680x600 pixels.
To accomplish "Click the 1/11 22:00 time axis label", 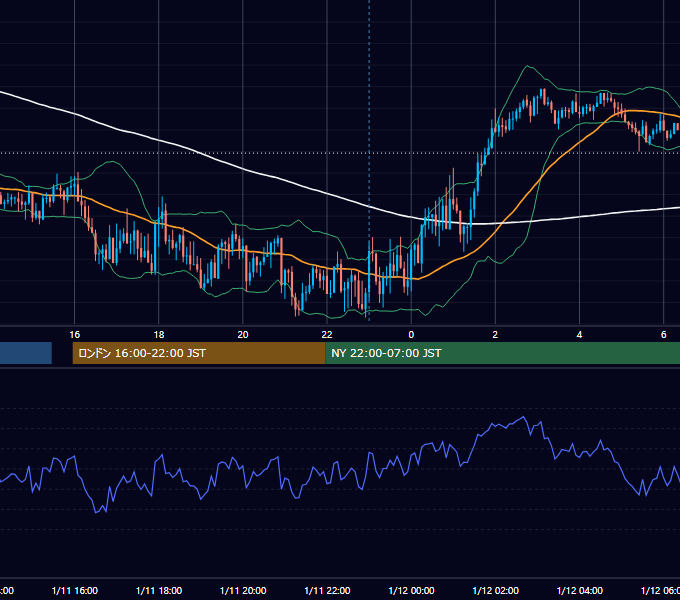I will pyautogui.click(x=327, y=590).
